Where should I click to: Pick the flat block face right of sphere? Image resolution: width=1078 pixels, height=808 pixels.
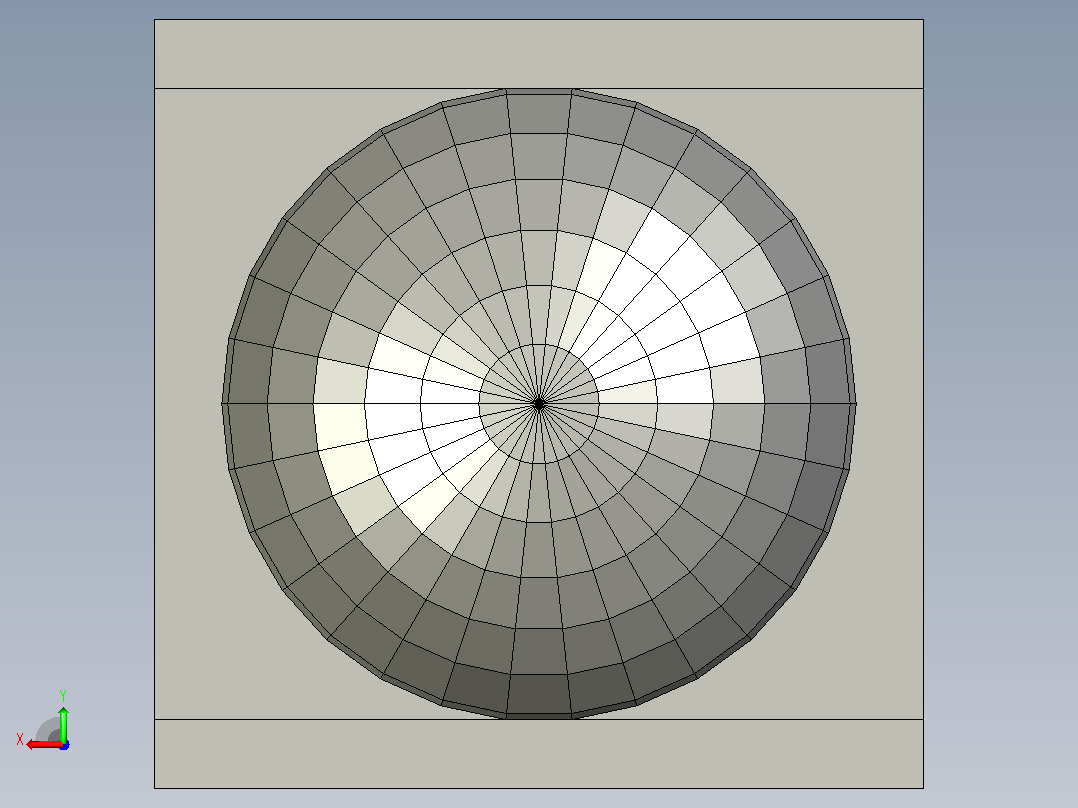click(889, 404)
